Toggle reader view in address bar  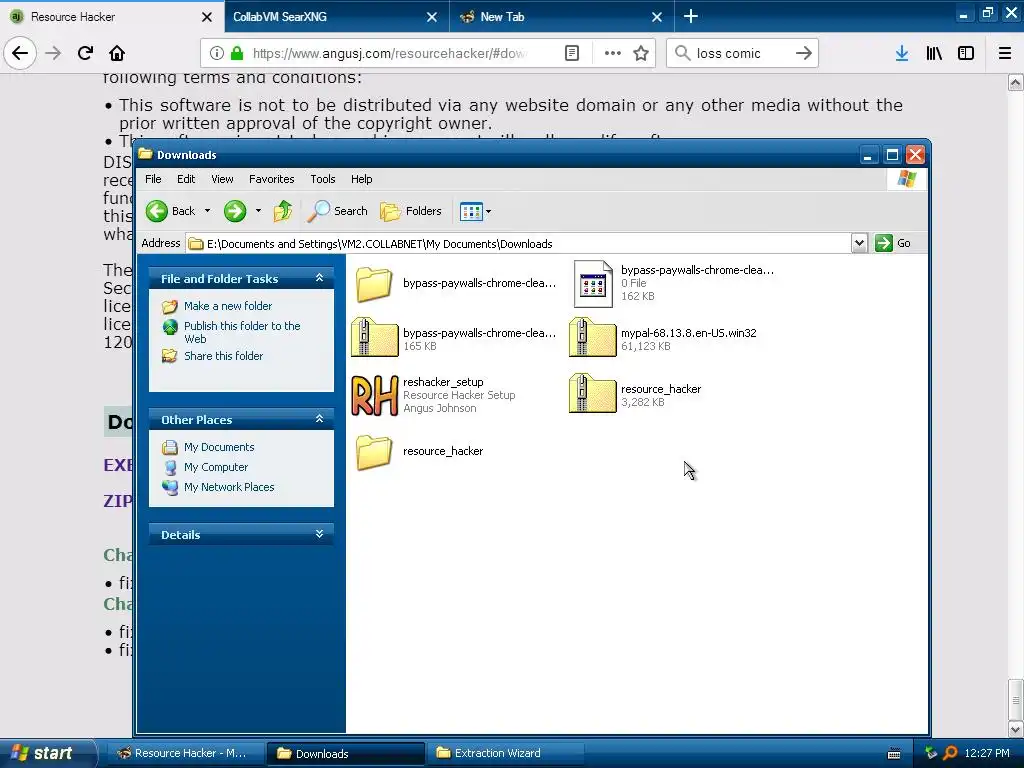571,53
